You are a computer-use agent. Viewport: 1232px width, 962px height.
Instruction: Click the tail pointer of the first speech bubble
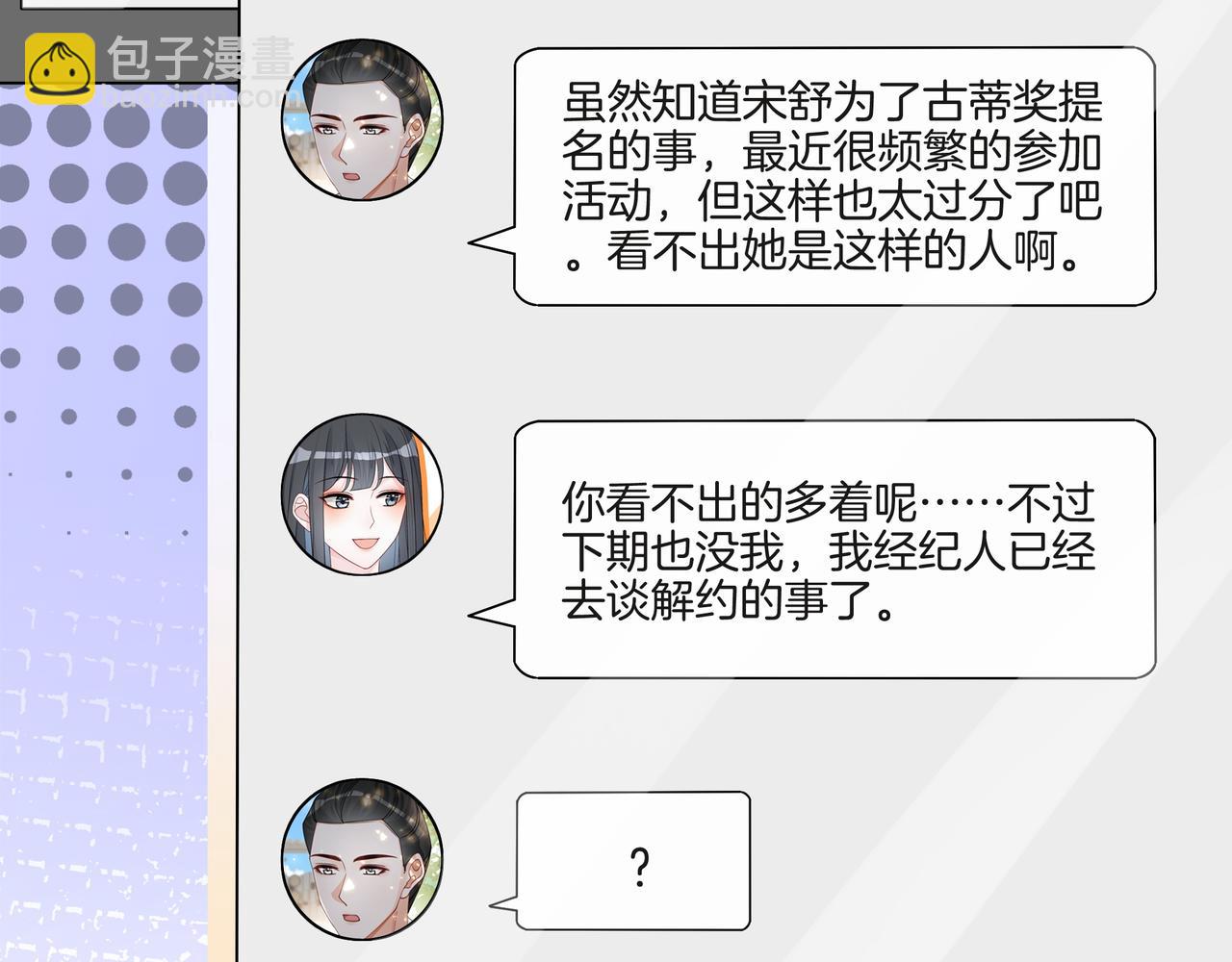point(491,241)
